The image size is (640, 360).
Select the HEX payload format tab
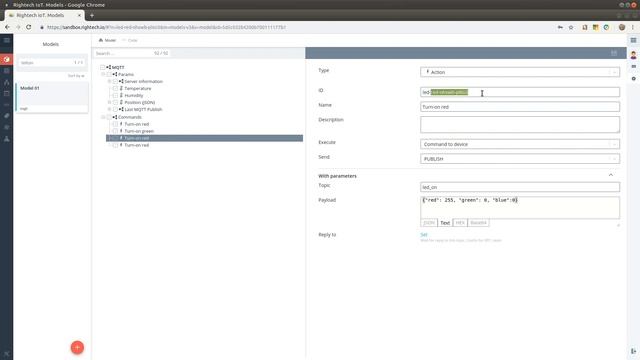460,223
